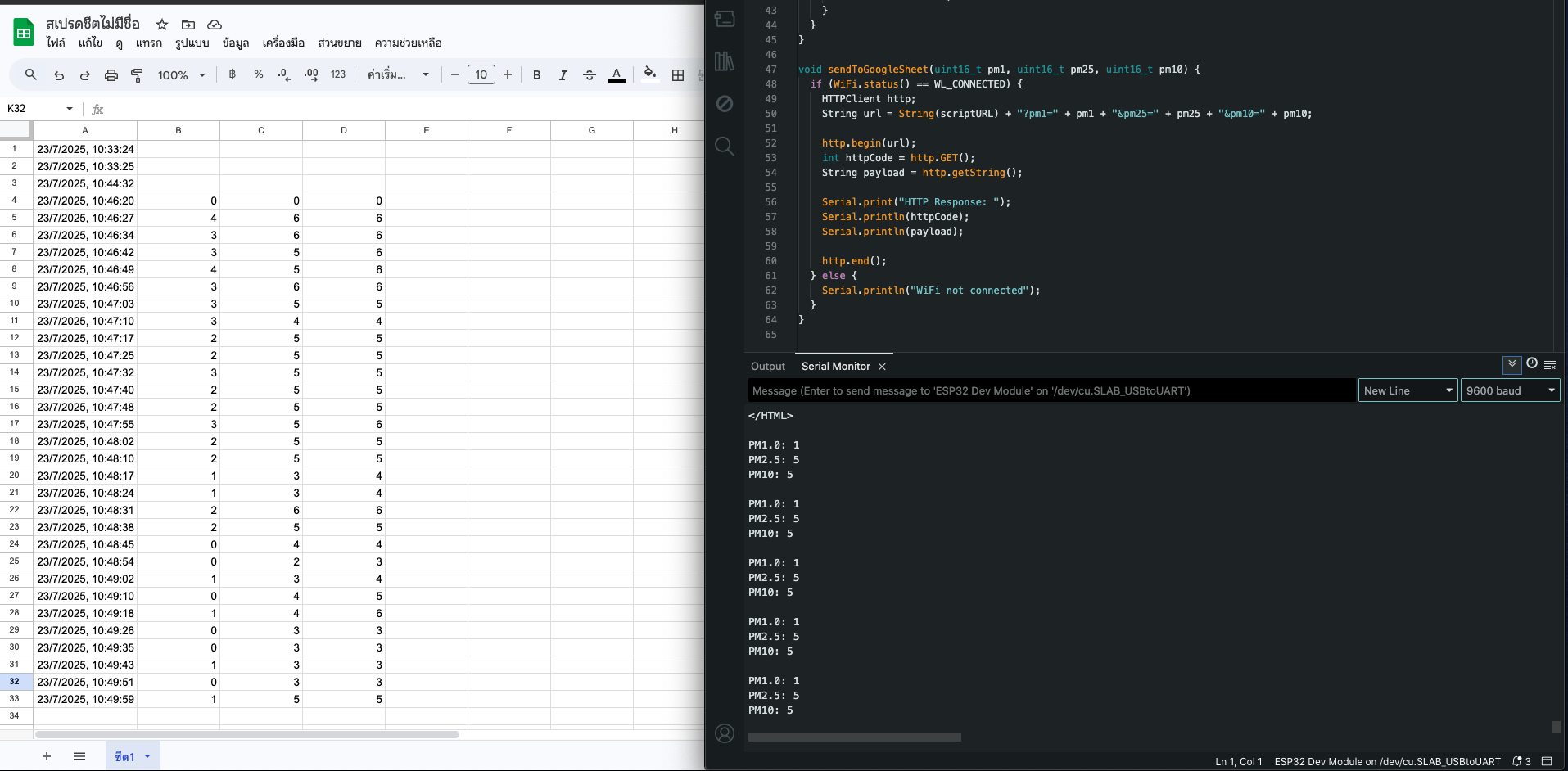Viewport: 1568px width, 771px height.
Task: Open the borders grid icon
Action: coord(678,75)
